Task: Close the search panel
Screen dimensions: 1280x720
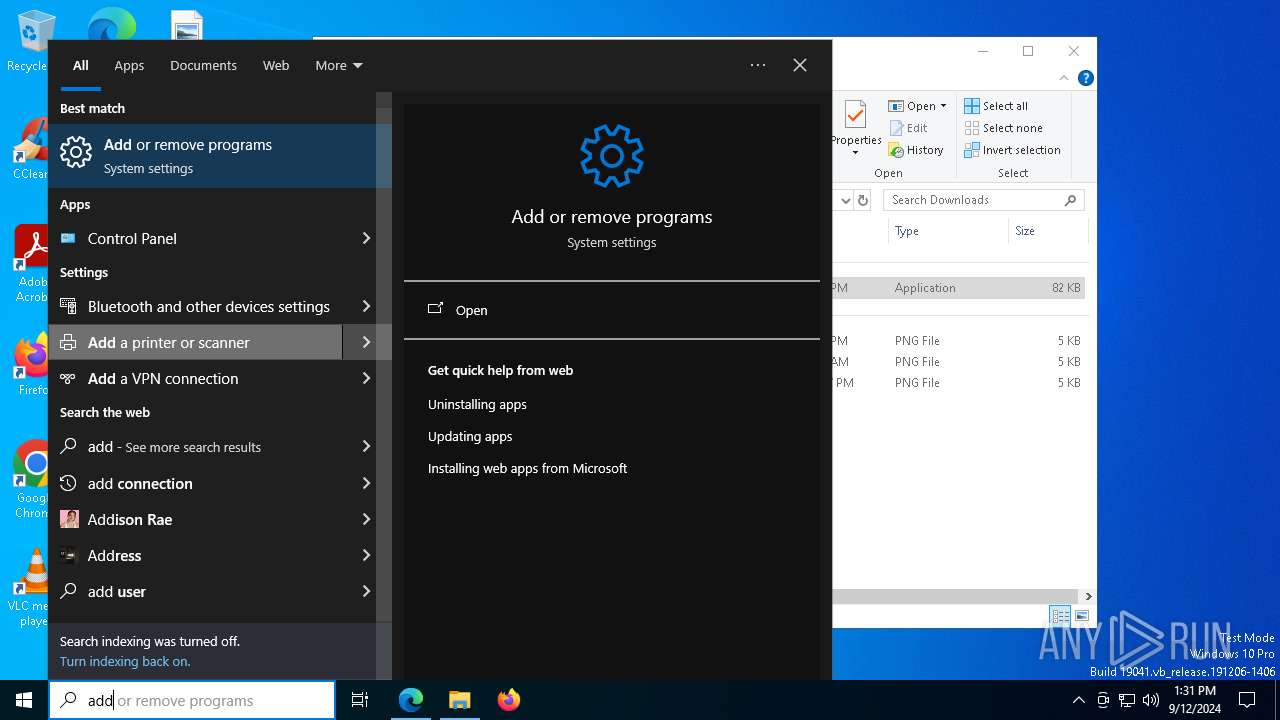Action: point(800,65)
